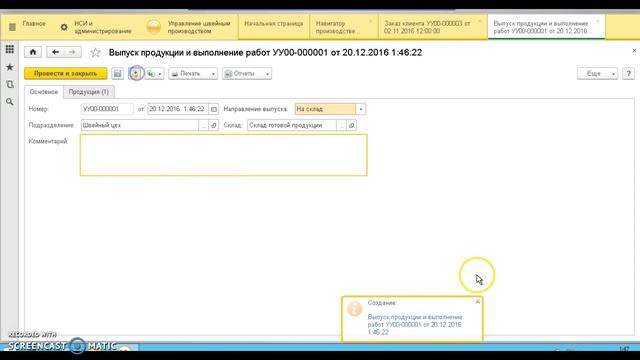Click the Номер input field
The width and height of the screenshot is (640, 360).
tap(107, 109)
